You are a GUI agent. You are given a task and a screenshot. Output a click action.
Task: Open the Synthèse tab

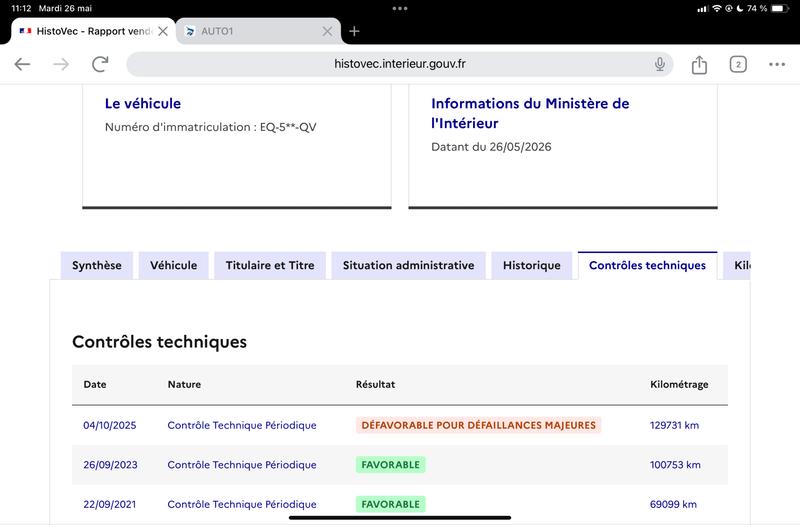tap(97, 265)
